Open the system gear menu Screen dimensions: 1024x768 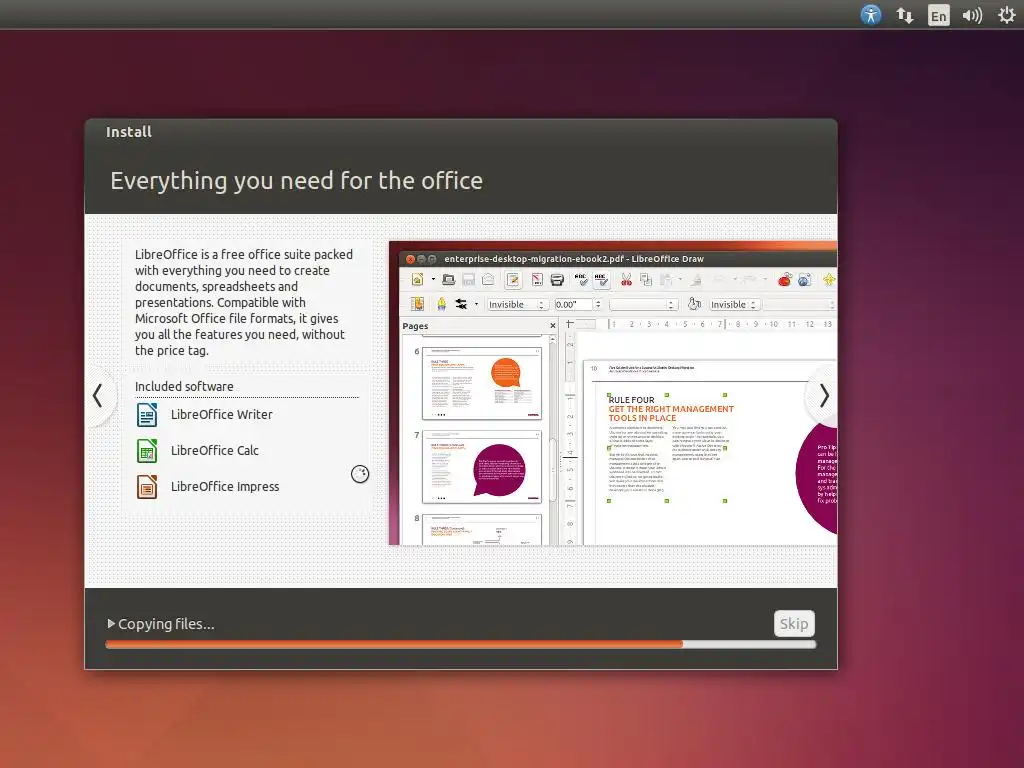pyautogui.click(x=1007, y=15)
